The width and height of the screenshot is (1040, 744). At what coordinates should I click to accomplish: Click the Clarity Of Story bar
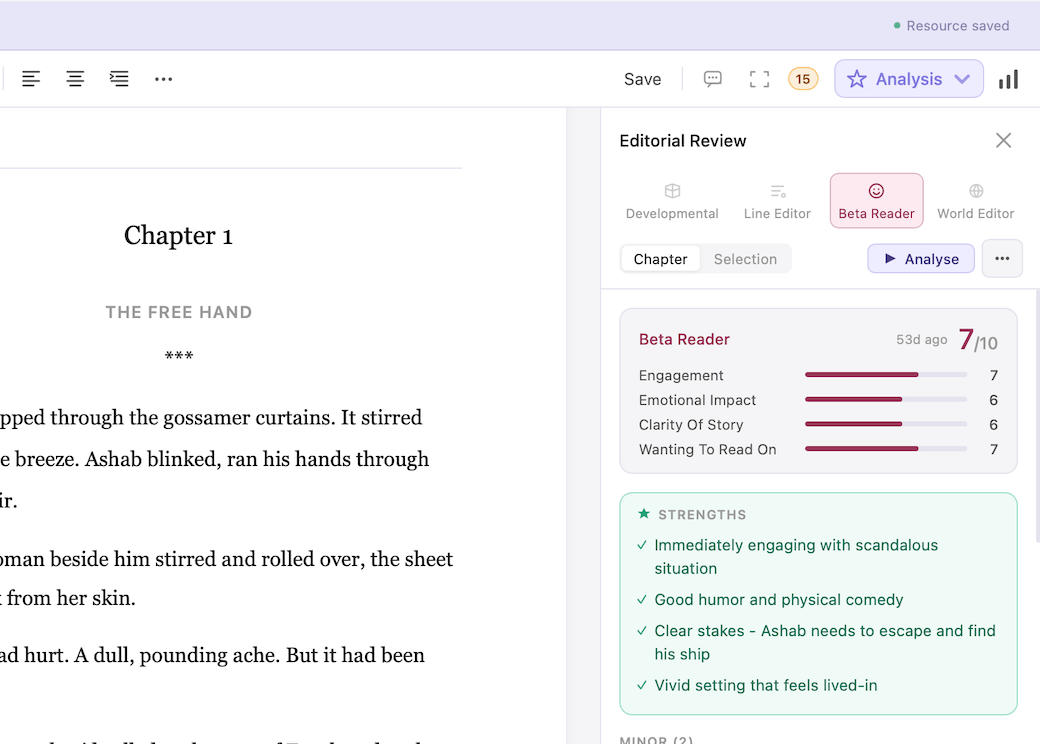point(885,424)
